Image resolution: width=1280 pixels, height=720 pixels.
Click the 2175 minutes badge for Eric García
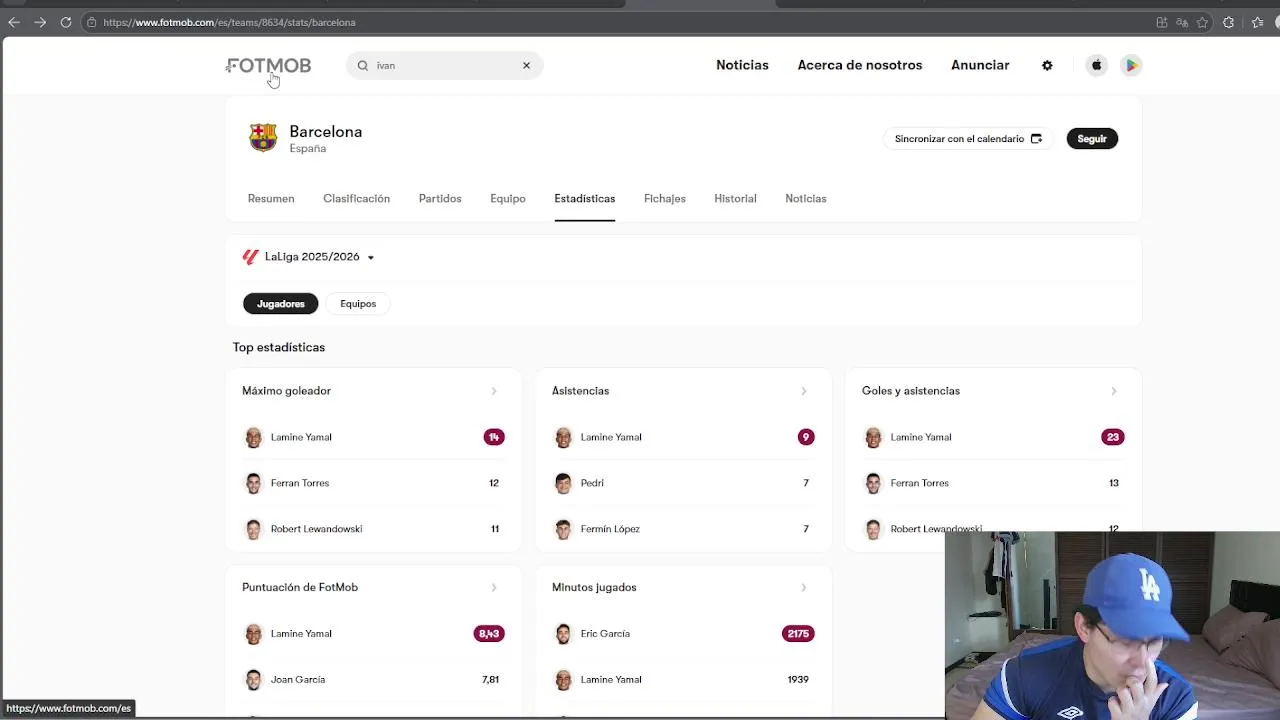(798, 633)
